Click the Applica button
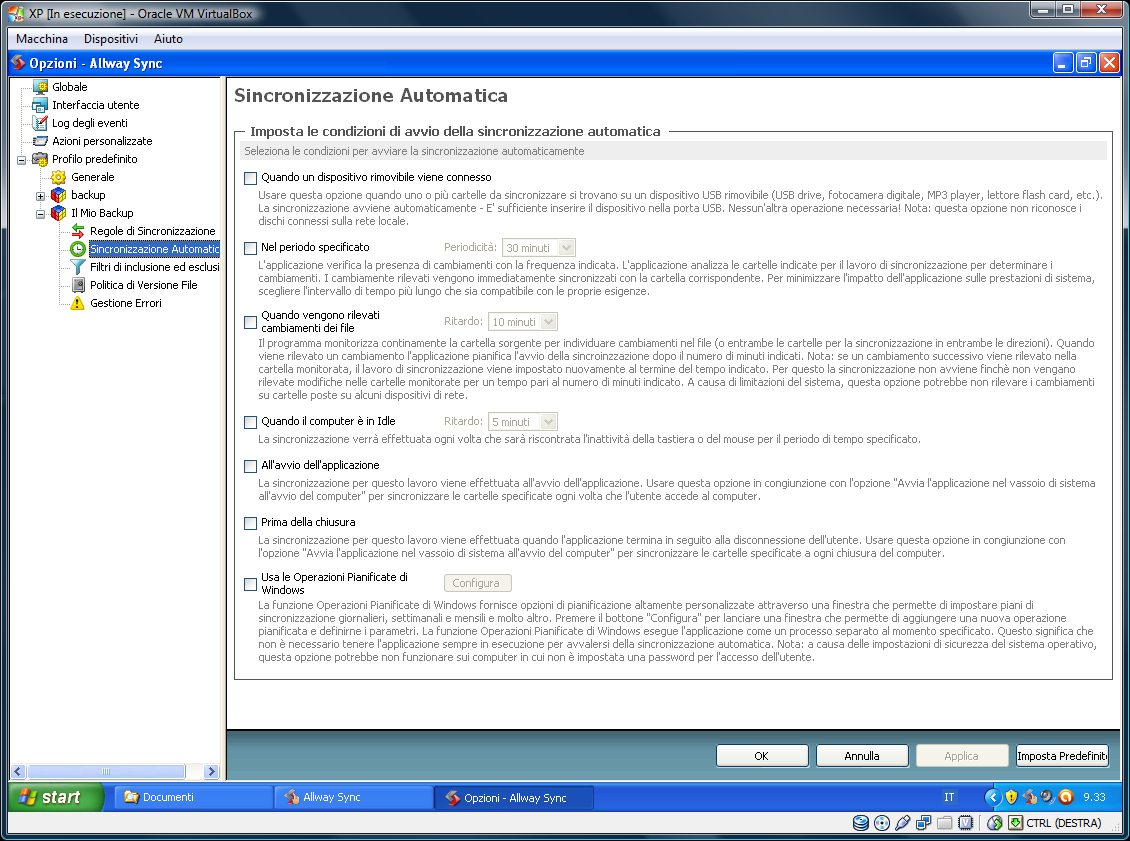This screenshot has width=1130, height=841. coord(961,756)
